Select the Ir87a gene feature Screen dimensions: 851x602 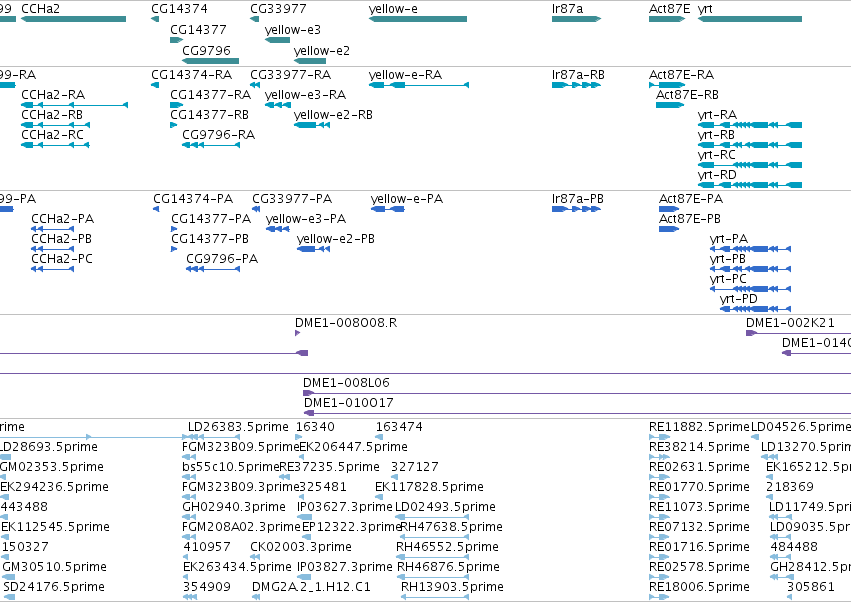click(x=576, y=19)
